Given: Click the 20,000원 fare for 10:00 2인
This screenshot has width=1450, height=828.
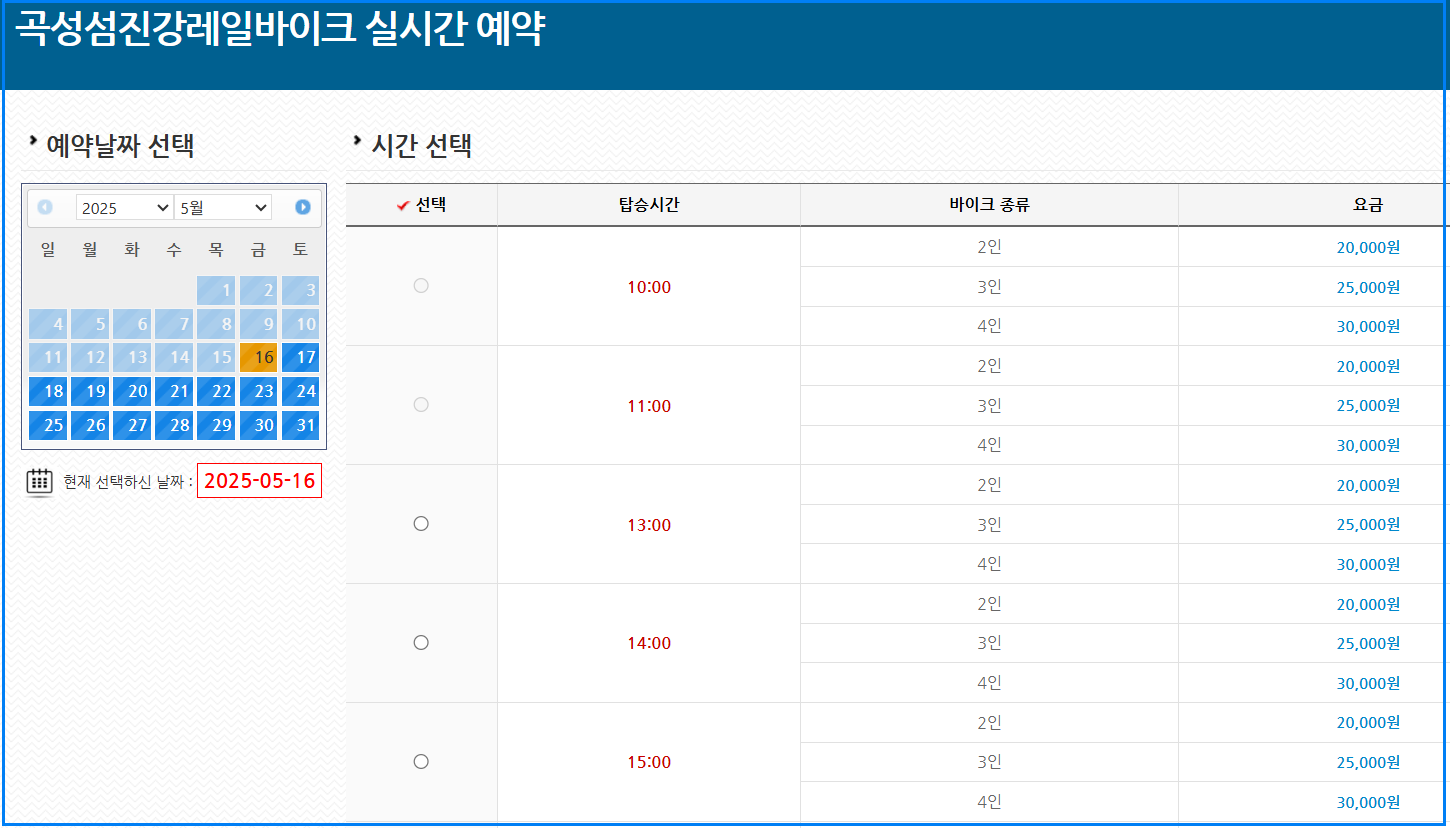Looking at the screenshot, I should pos(1368,246).
